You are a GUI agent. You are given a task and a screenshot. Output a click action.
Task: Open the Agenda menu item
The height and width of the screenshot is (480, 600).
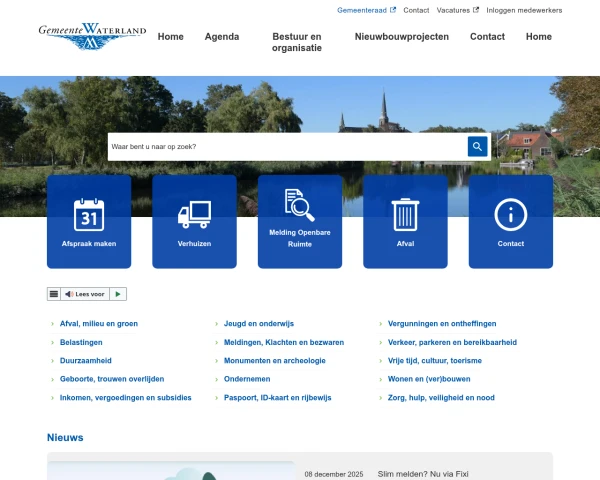click(222, 37)
